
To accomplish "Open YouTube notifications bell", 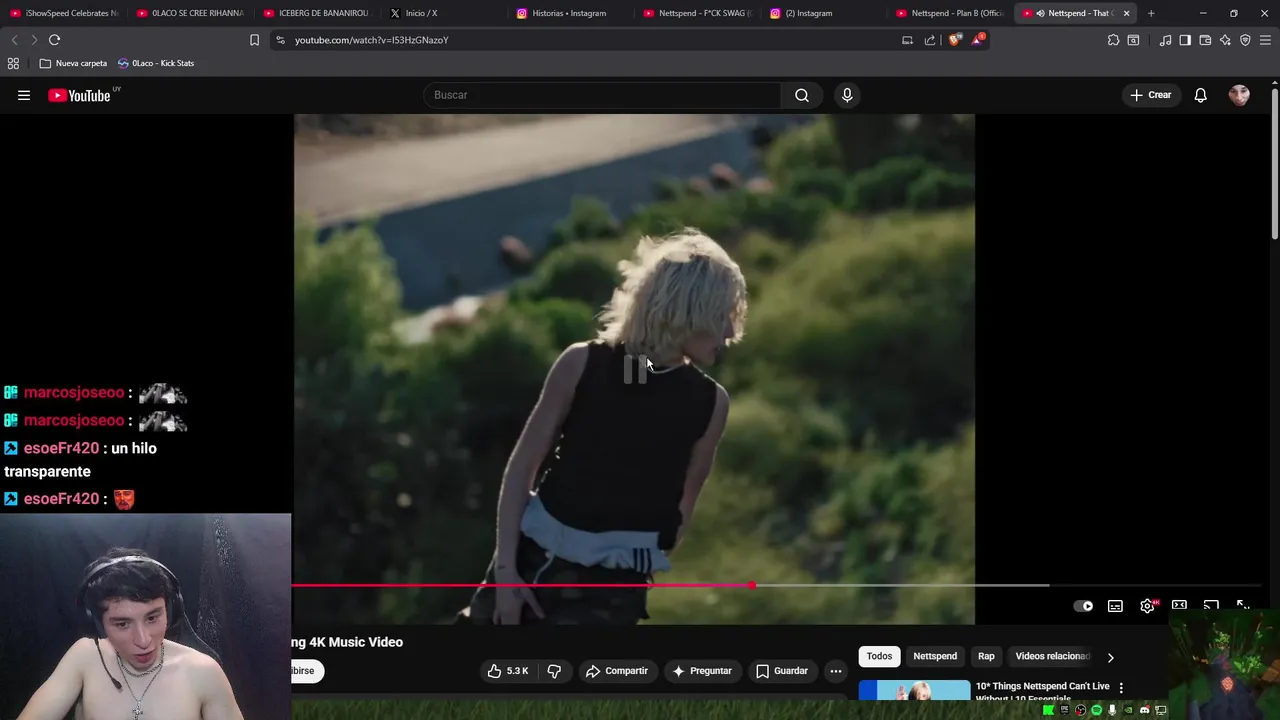I will click(x=1201, y=95).
